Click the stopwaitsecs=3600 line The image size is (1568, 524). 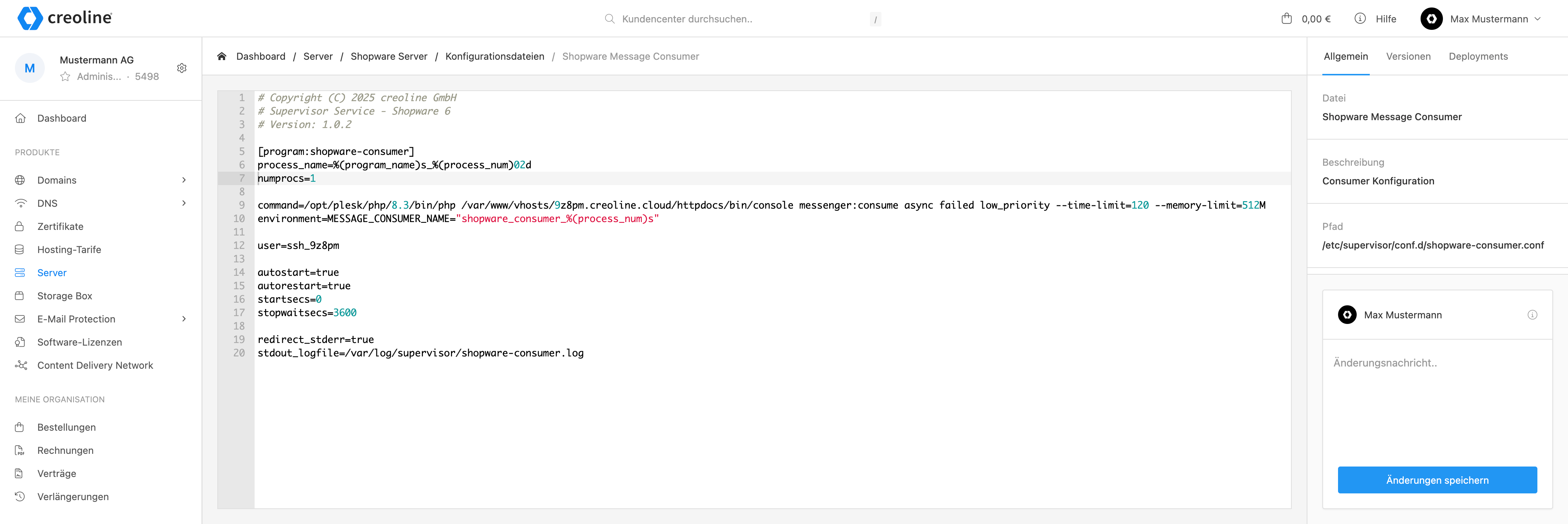tap(307, 313)
